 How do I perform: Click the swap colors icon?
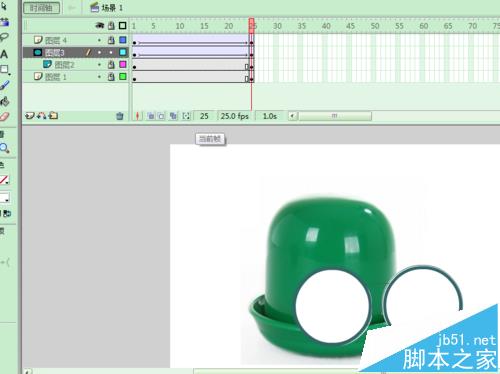coord(7,213)
